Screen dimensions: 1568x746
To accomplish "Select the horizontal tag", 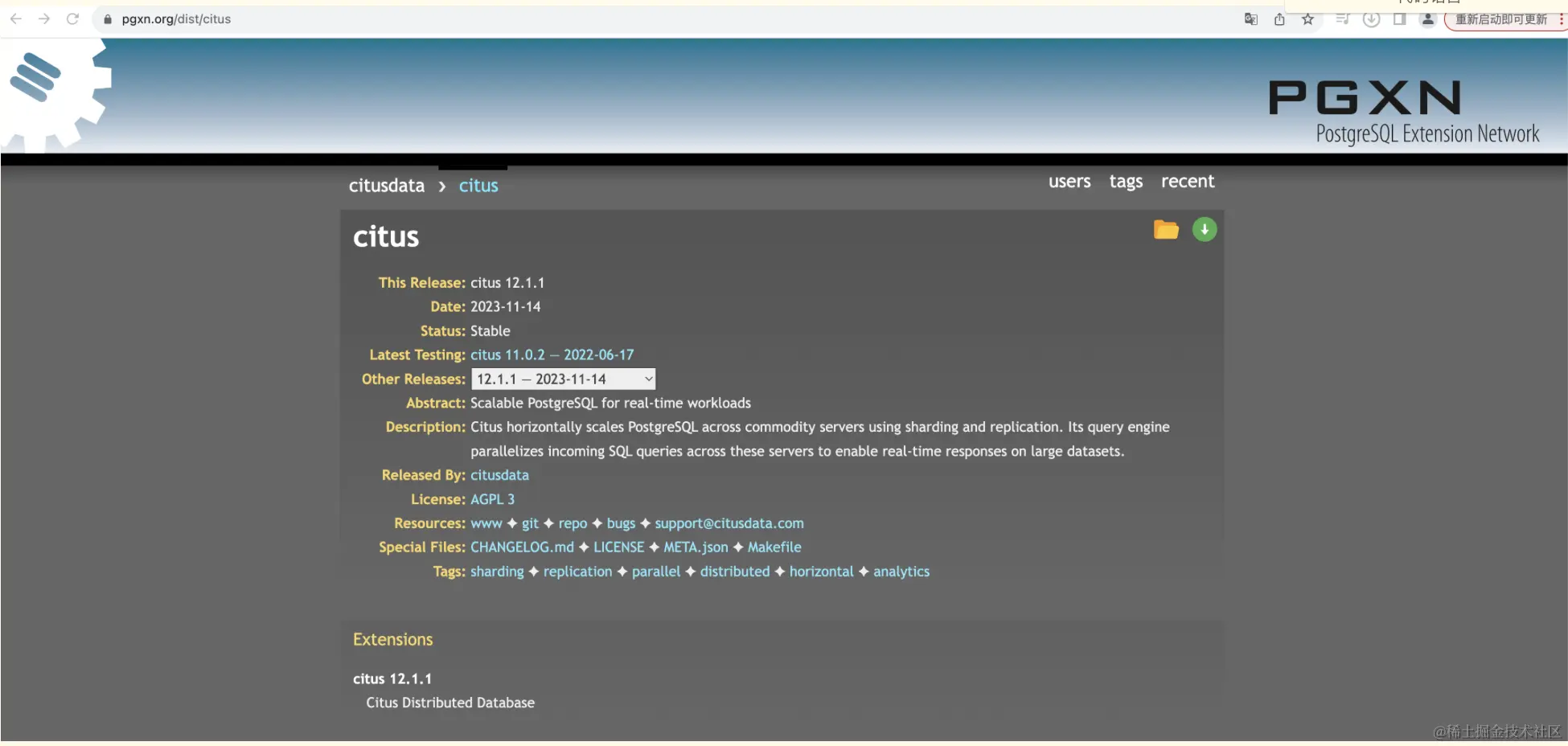I will [x=821, y=572].
